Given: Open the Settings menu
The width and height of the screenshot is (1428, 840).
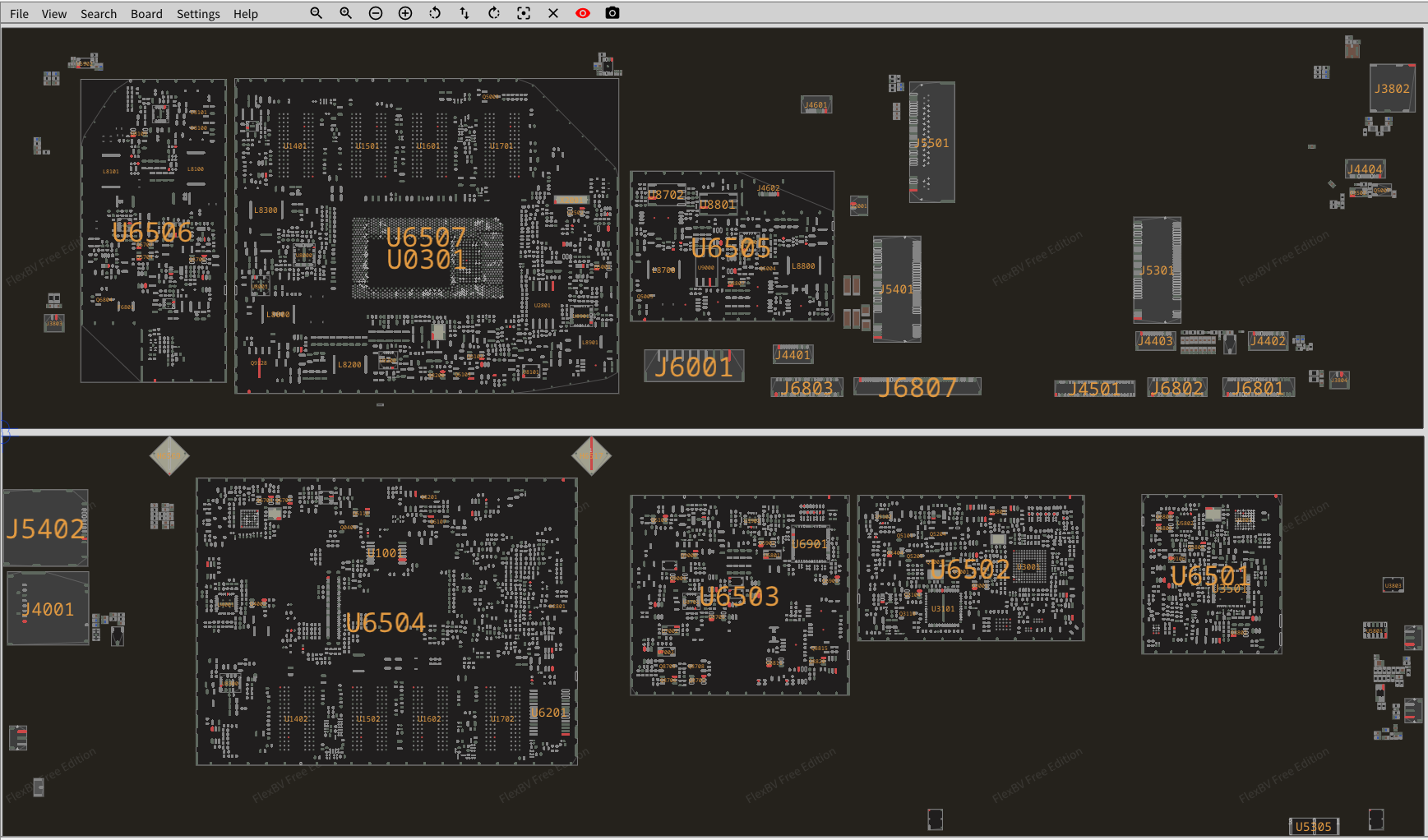Looking at the screenshot, I should click(x=198, y=14).
